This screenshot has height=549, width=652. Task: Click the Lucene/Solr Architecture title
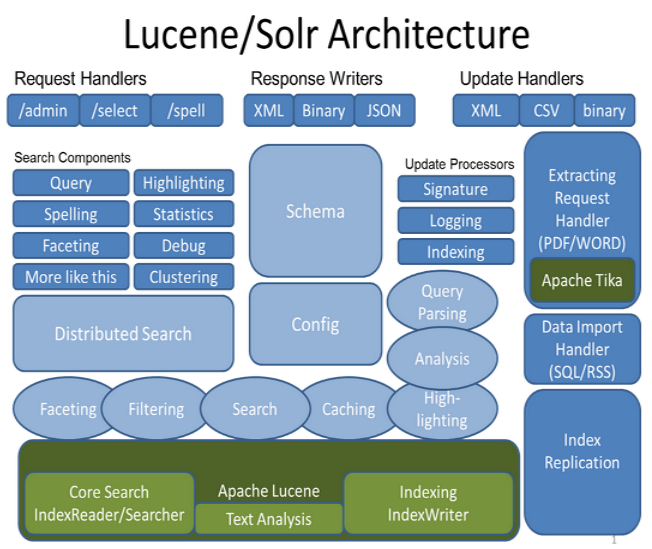click(327, 35)
